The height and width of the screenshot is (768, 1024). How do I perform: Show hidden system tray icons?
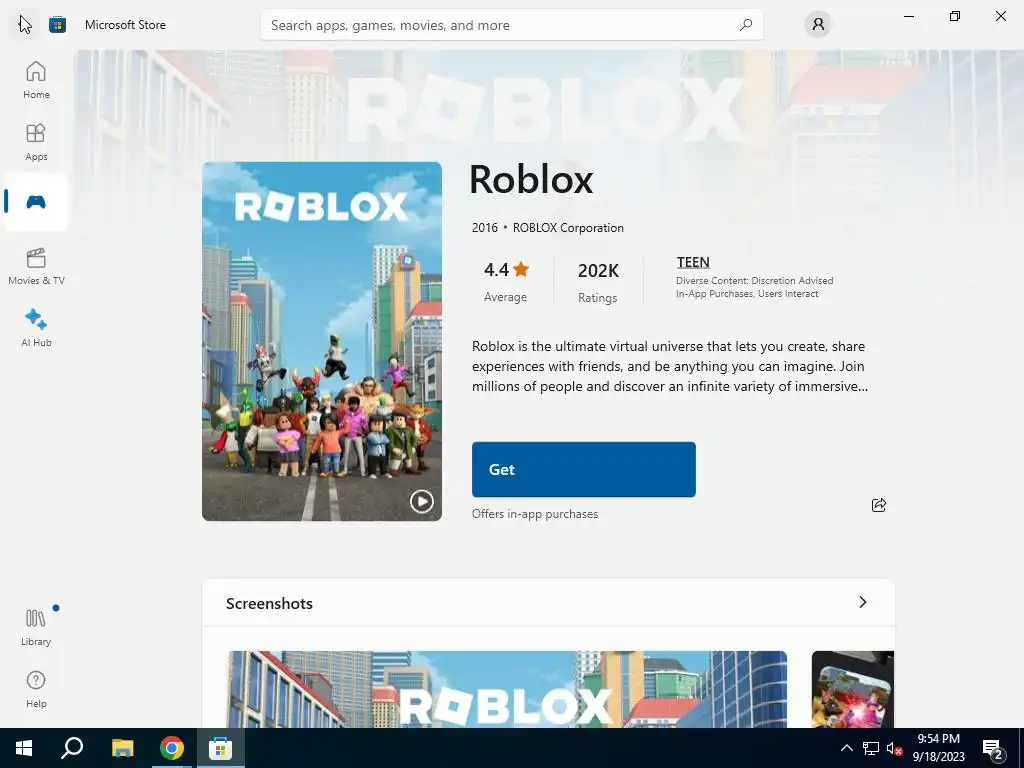tap(846, 748)
